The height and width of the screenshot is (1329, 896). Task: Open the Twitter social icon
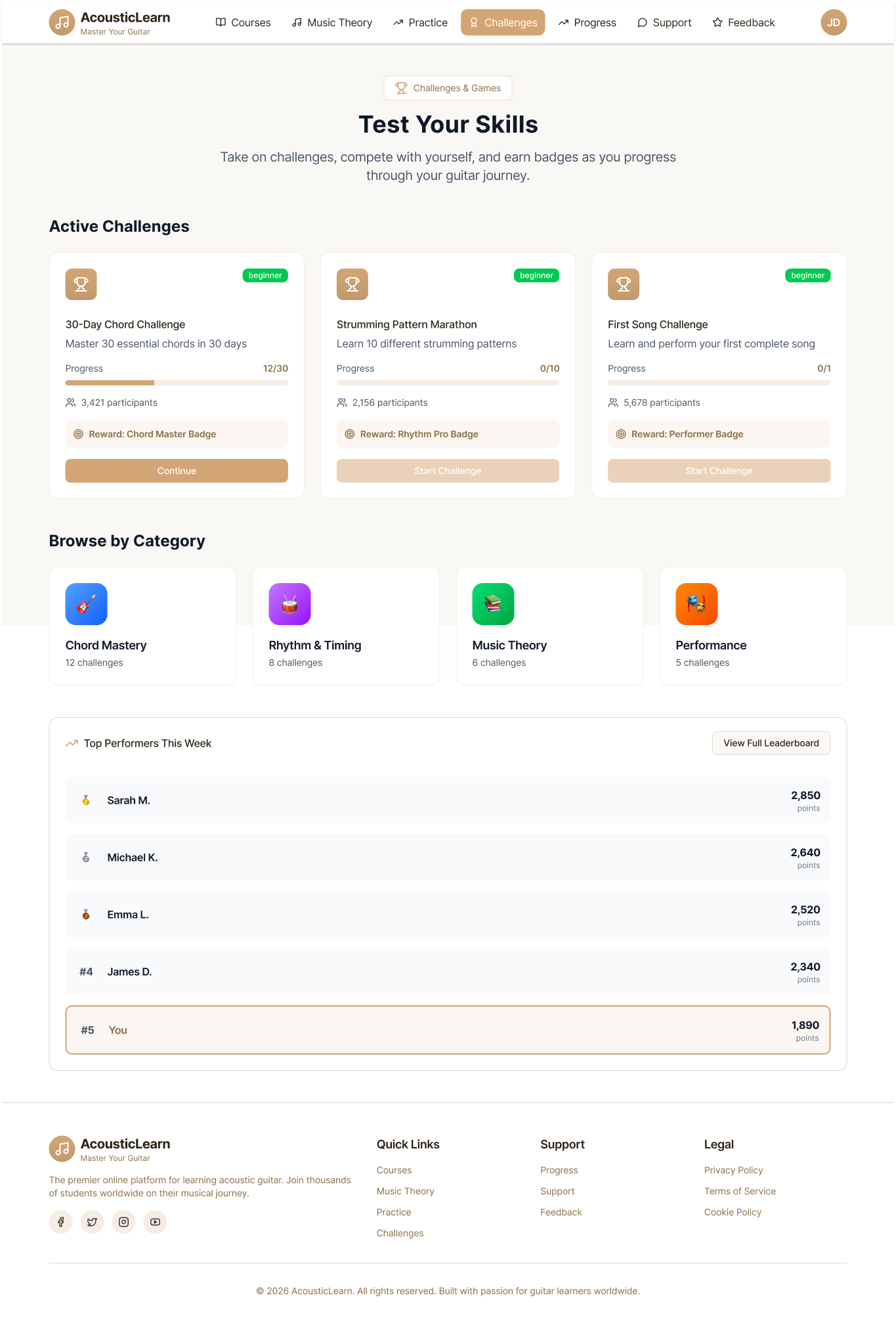coord(92,1222)
